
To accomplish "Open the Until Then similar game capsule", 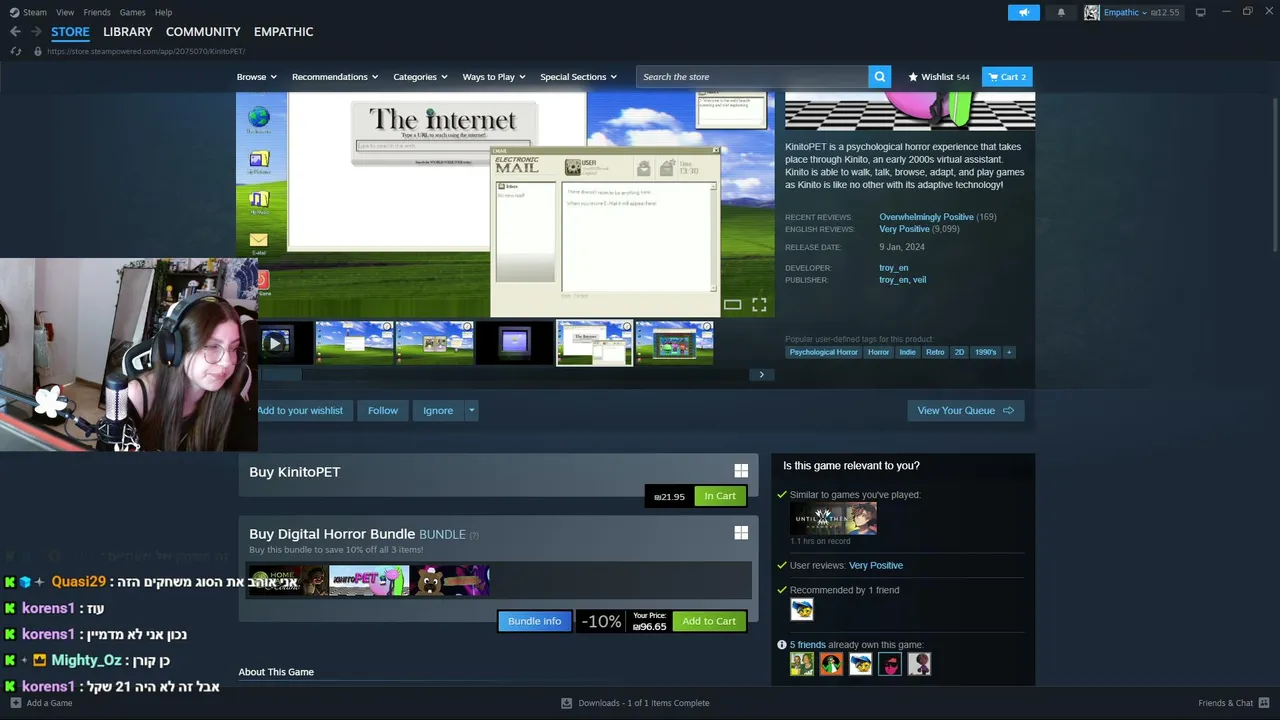I will (x=833, y=519).
